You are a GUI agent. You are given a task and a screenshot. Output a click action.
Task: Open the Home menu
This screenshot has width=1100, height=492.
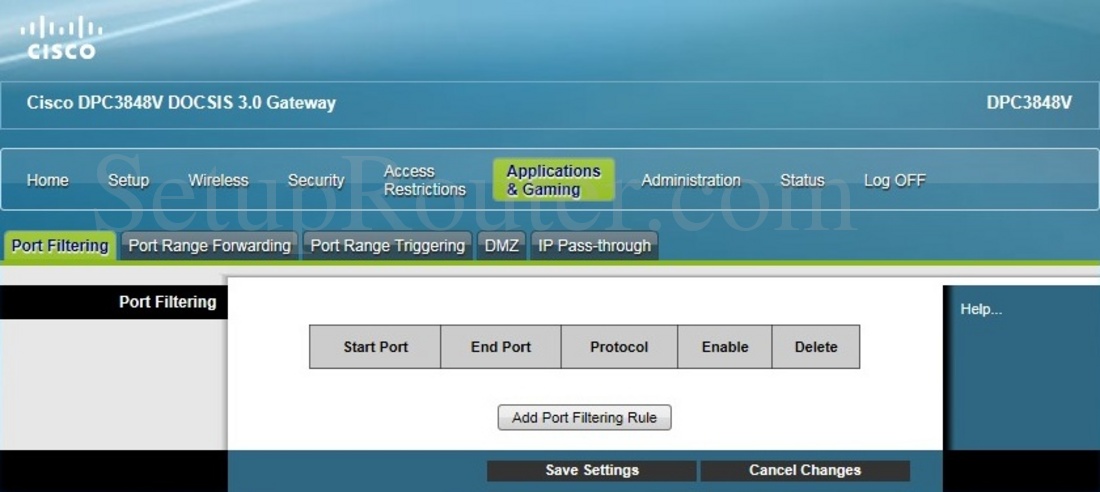48,180
